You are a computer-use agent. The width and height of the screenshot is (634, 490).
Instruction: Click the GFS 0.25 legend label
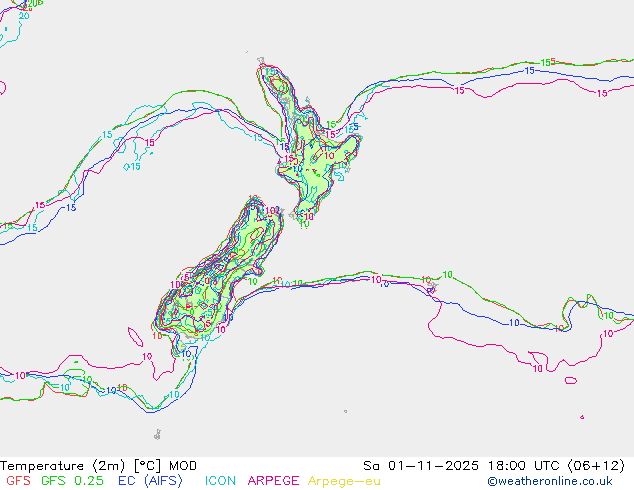point(72,481)
